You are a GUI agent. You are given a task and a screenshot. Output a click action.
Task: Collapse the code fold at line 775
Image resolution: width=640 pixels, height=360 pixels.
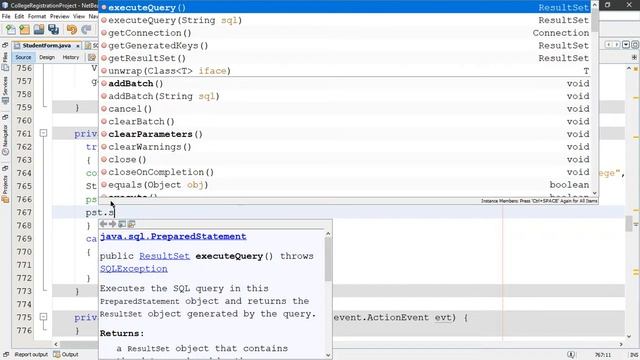tap(43, 317)
